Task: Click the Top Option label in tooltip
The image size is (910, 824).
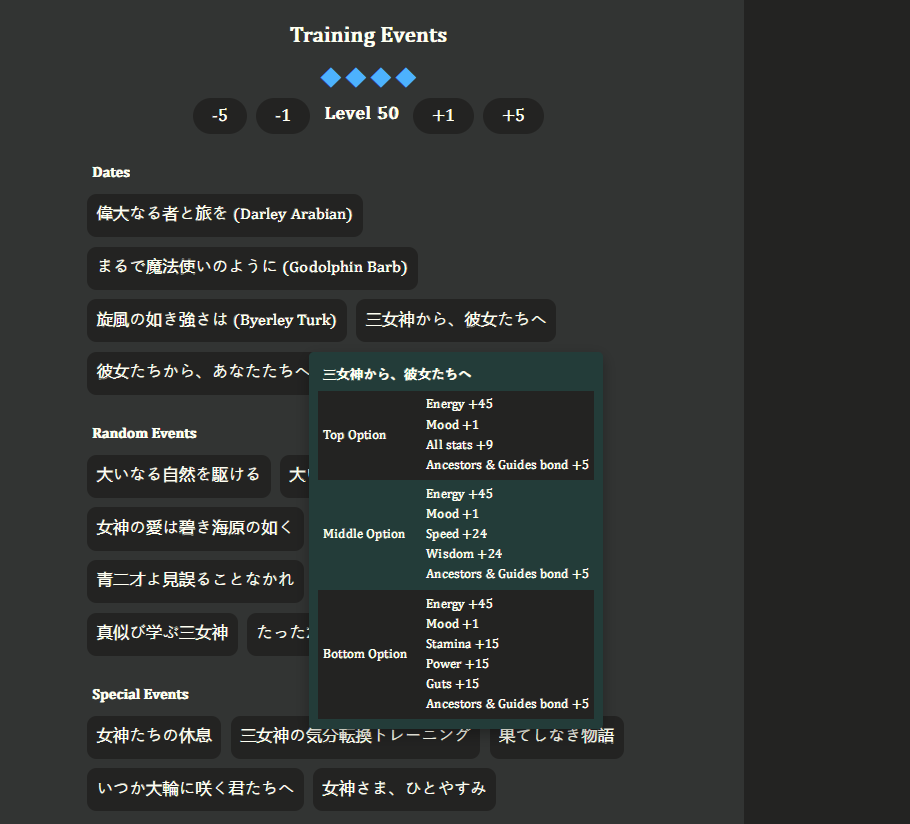Action: click(x=355, y=435)
